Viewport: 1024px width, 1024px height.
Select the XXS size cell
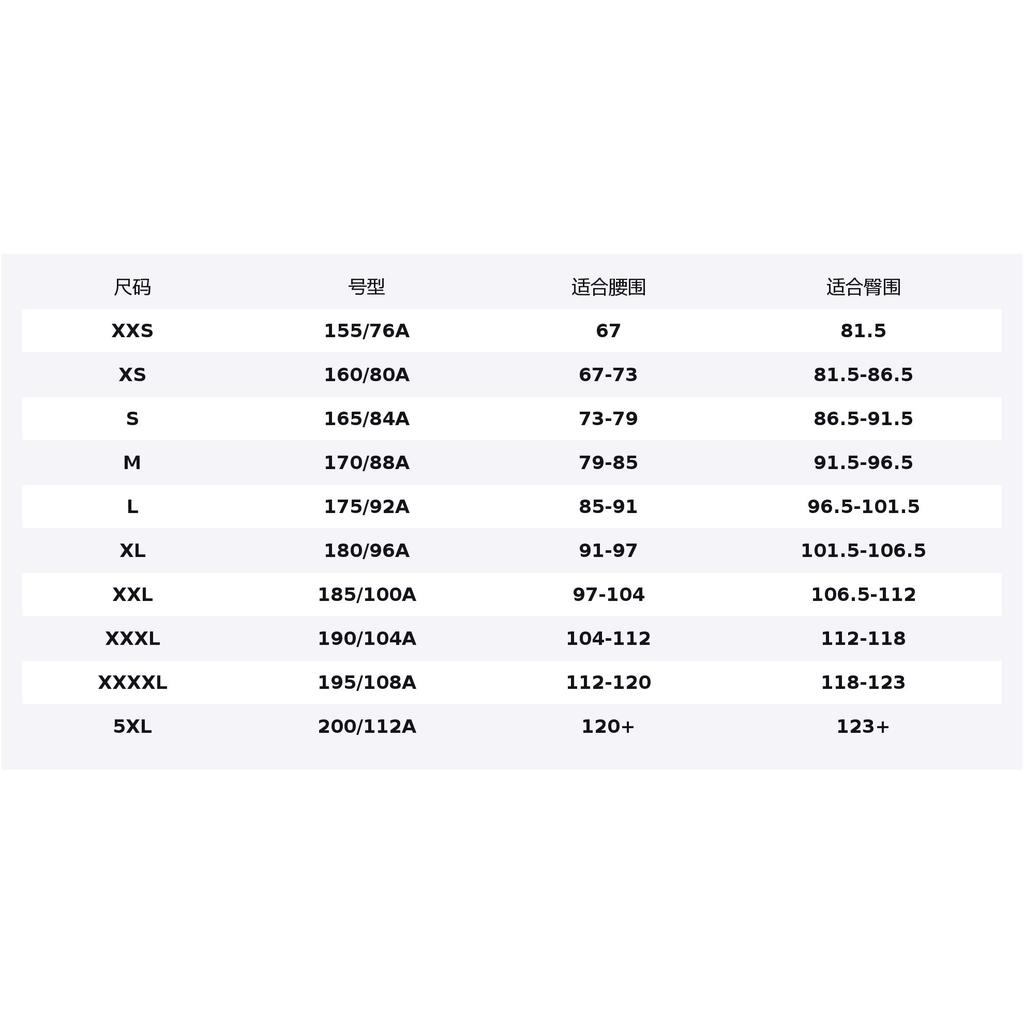[x=132, y=330]
